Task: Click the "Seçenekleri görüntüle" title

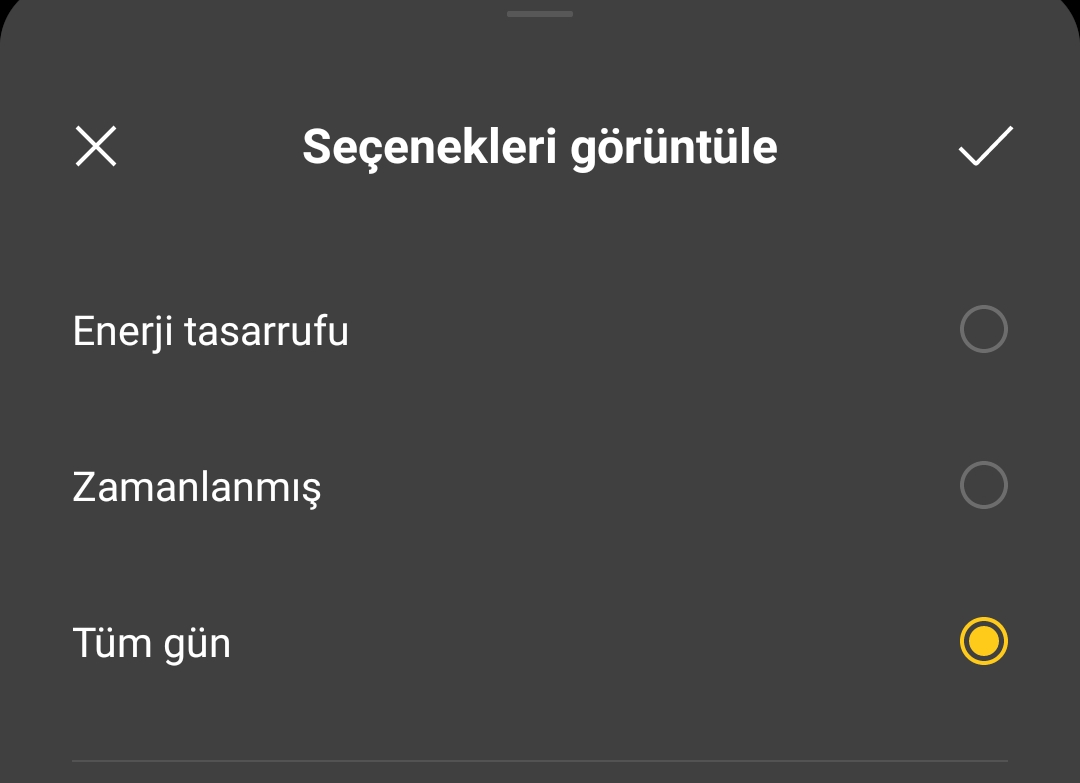Action: [x=540, y=147]
